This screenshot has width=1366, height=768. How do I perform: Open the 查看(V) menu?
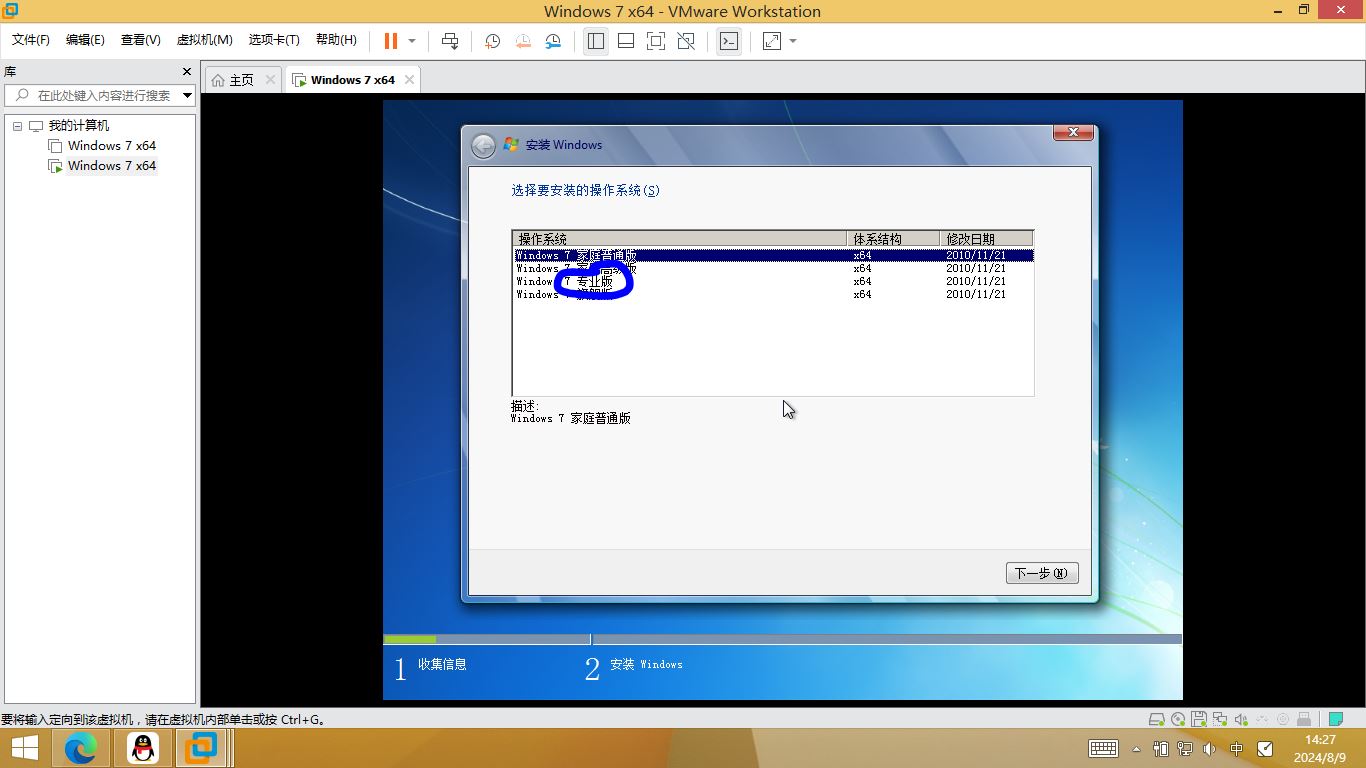(x=140, y=40)
